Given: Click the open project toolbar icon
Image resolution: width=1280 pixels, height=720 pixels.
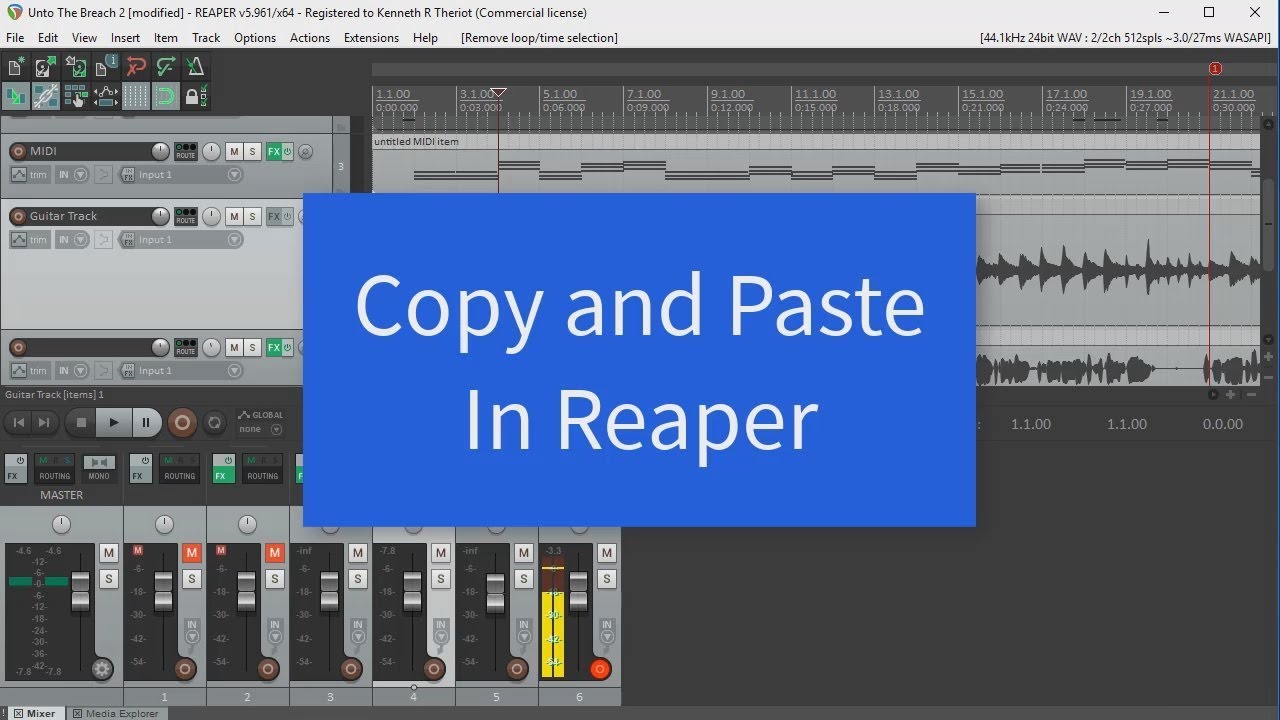Looking at the screenshot, I should (45, 67).
